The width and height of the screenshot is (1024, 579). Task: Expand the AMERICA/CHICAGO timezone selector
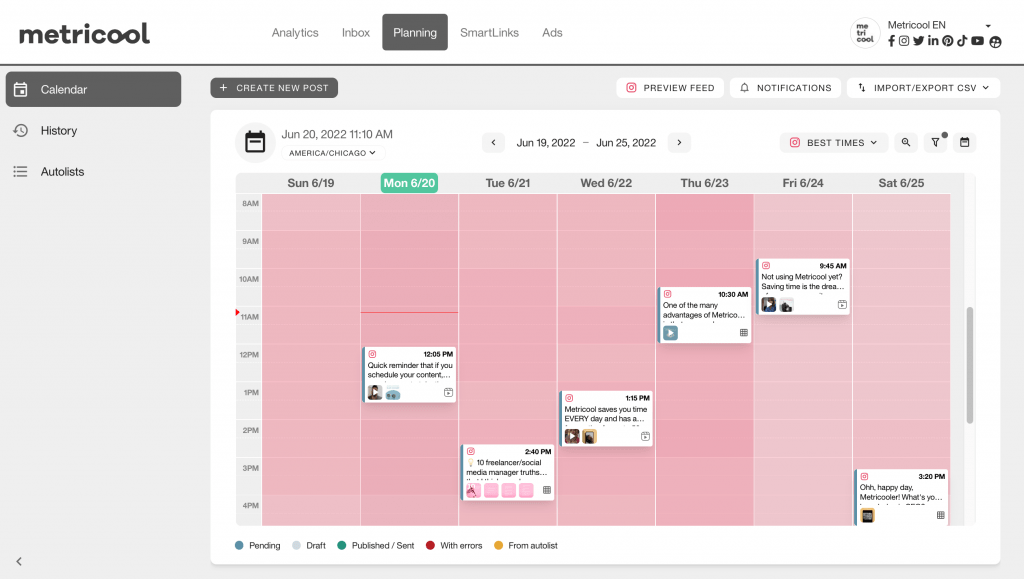pyautogui.click(x=334, y=152)
